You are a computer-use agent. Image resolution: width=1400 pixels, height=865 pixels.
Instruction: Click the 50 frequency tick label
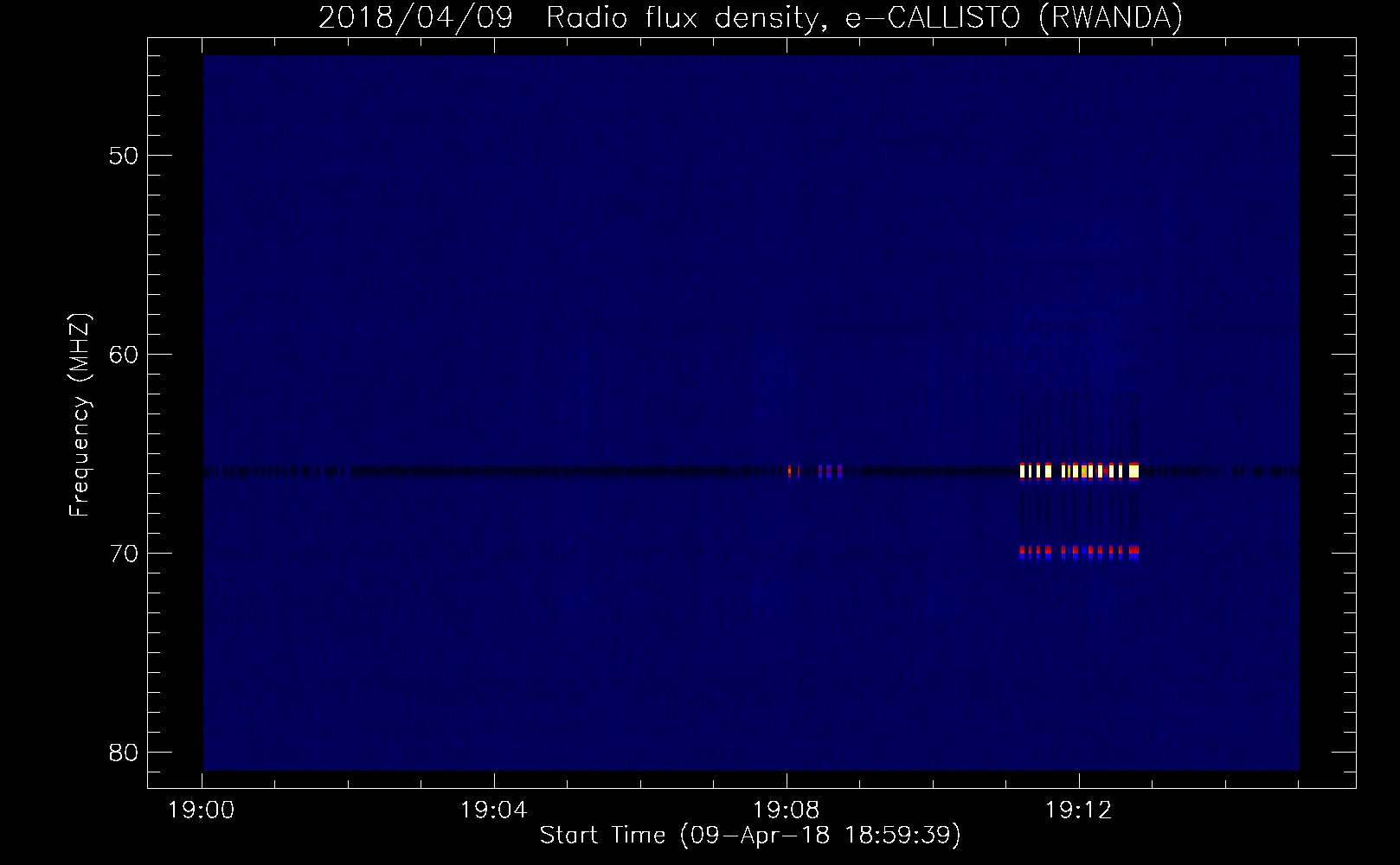124,156
